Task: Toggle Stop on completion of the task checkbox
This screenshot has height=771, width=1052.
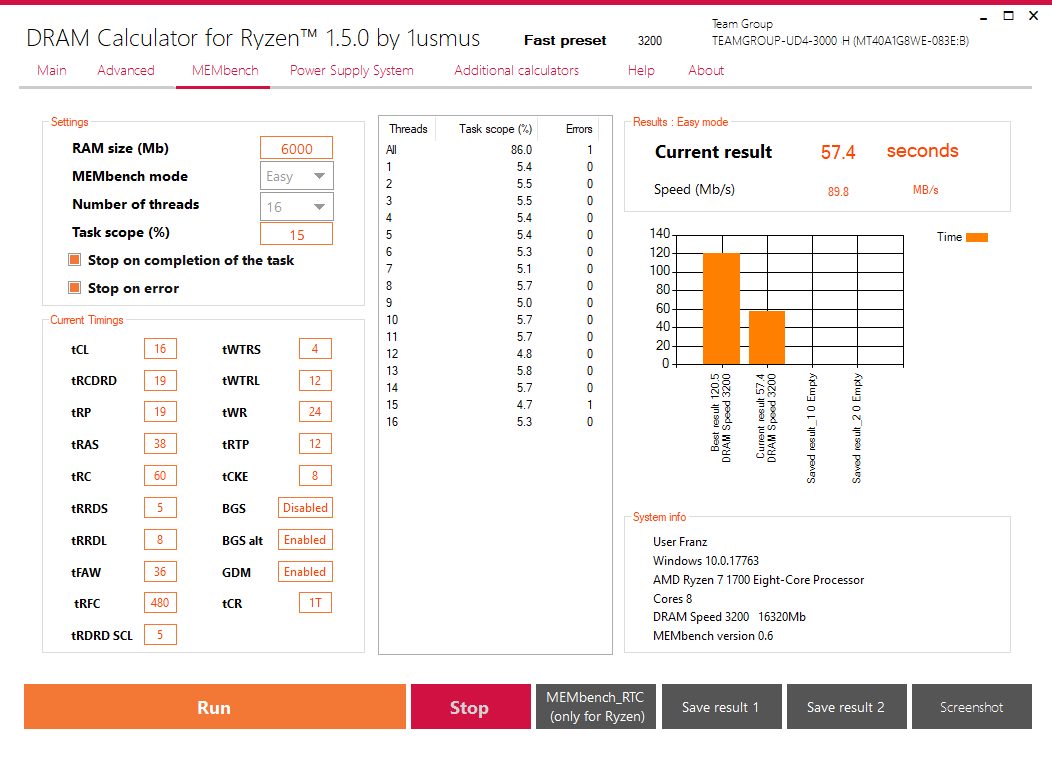Action: coord(75,260)
